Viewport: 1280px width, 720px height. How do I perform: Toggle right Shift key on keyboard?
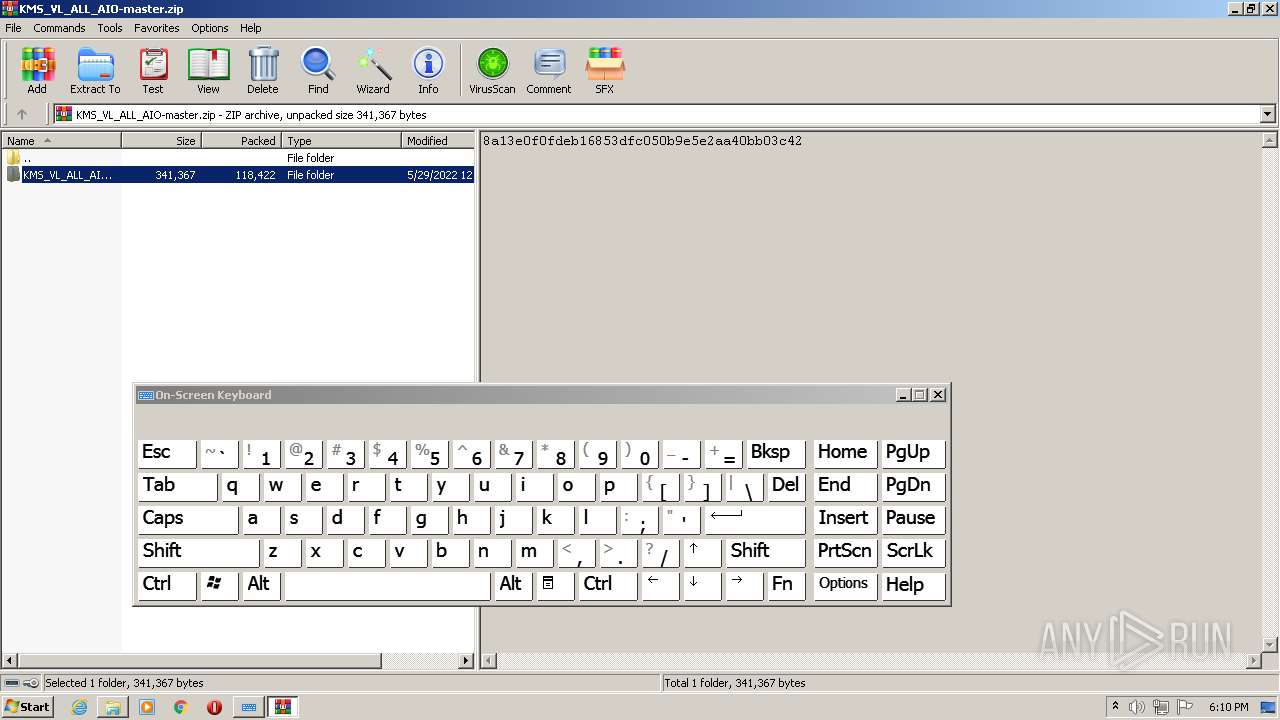tap(765, 552)
